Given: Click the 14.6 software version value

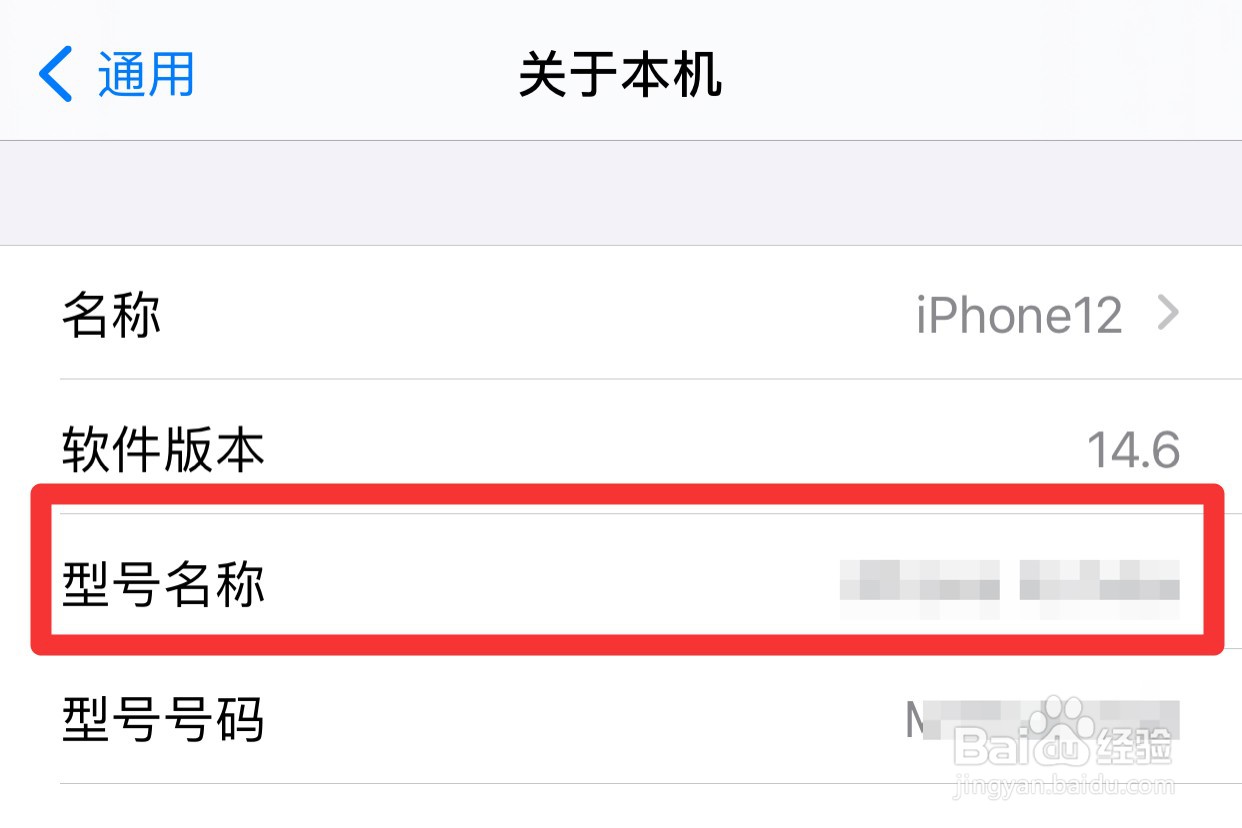Looking at the screenshot, I should (x=1134, y=451).
